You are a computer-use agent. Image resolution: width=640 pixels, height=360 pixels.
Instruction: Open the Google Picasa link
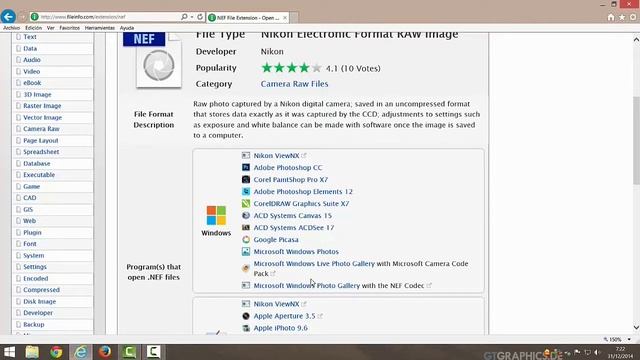click(x=276, y=240)
